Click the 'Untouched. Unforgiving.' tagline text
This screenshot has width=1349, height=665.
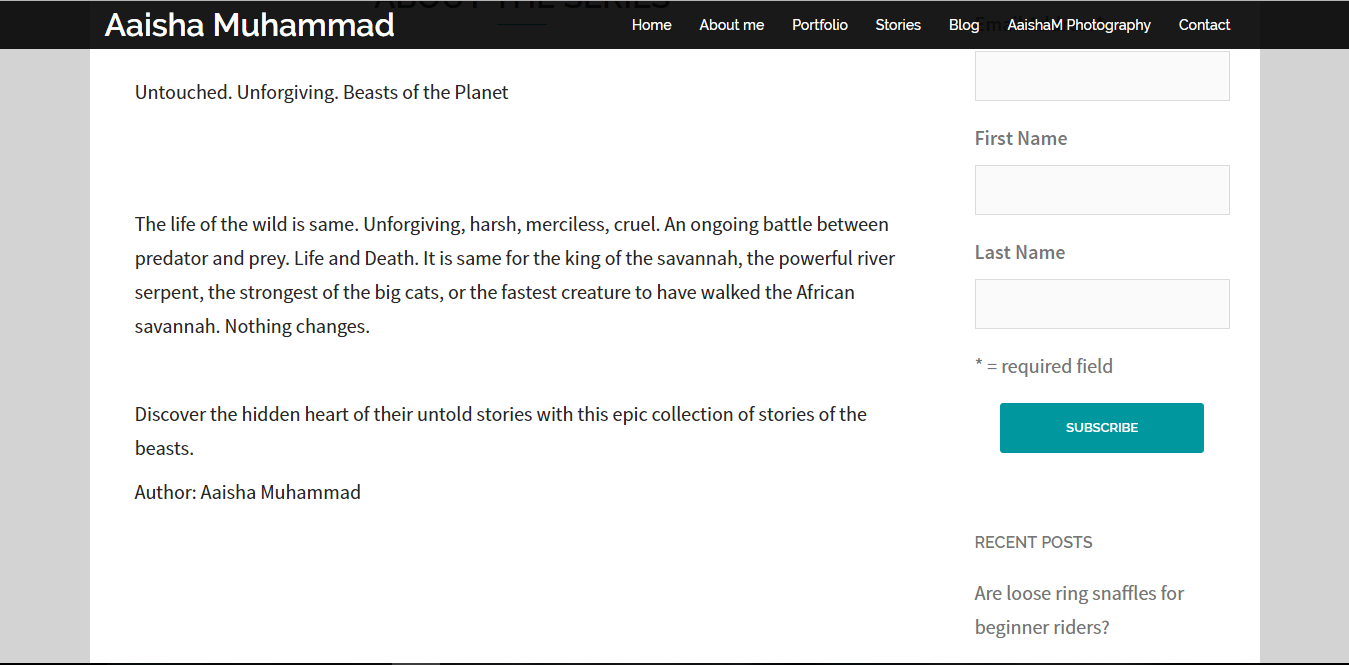(321, 92)
